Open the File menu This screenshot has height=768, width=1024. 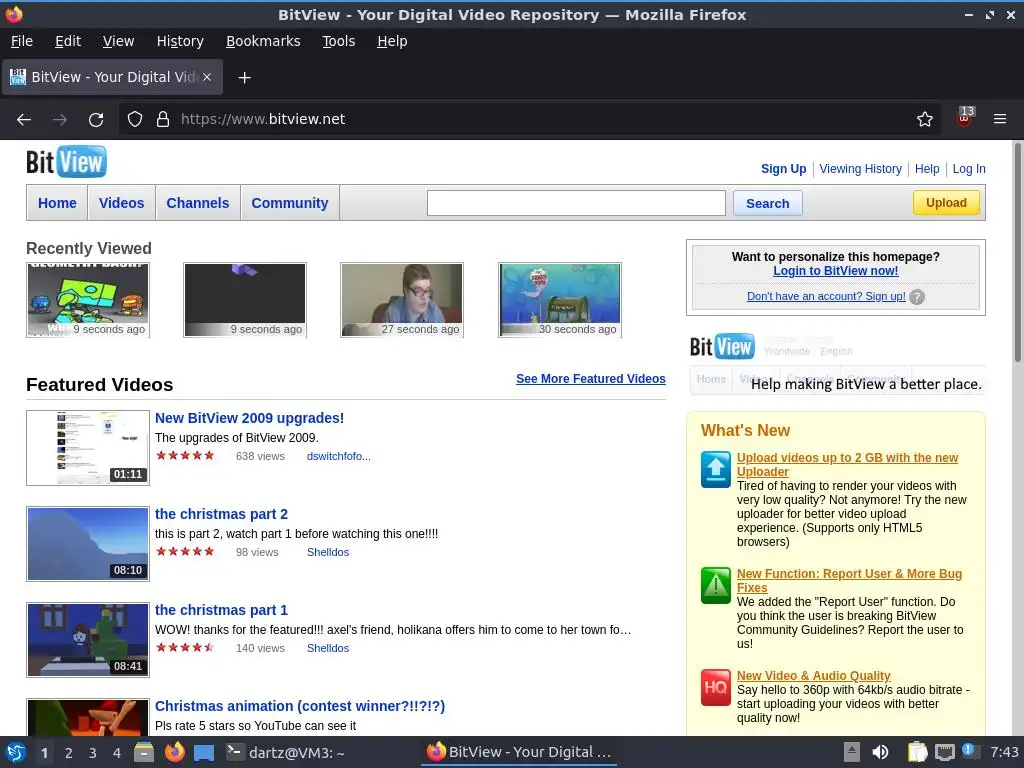point(22,41)
